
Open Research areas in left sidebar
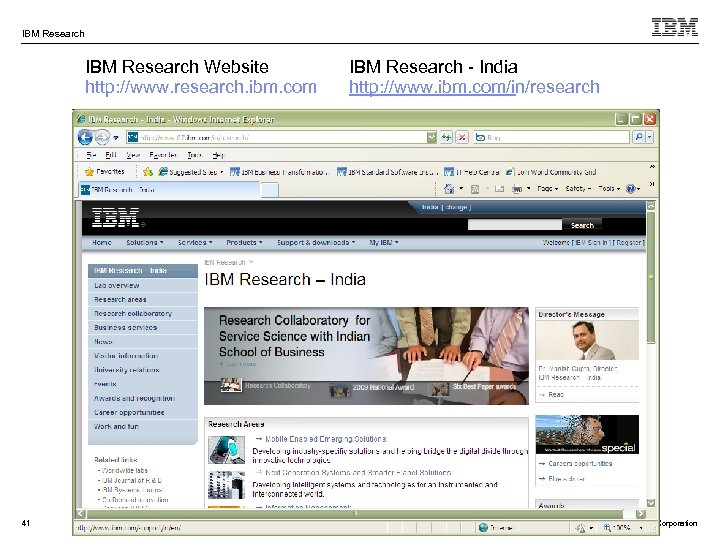(x=120, y=299)
